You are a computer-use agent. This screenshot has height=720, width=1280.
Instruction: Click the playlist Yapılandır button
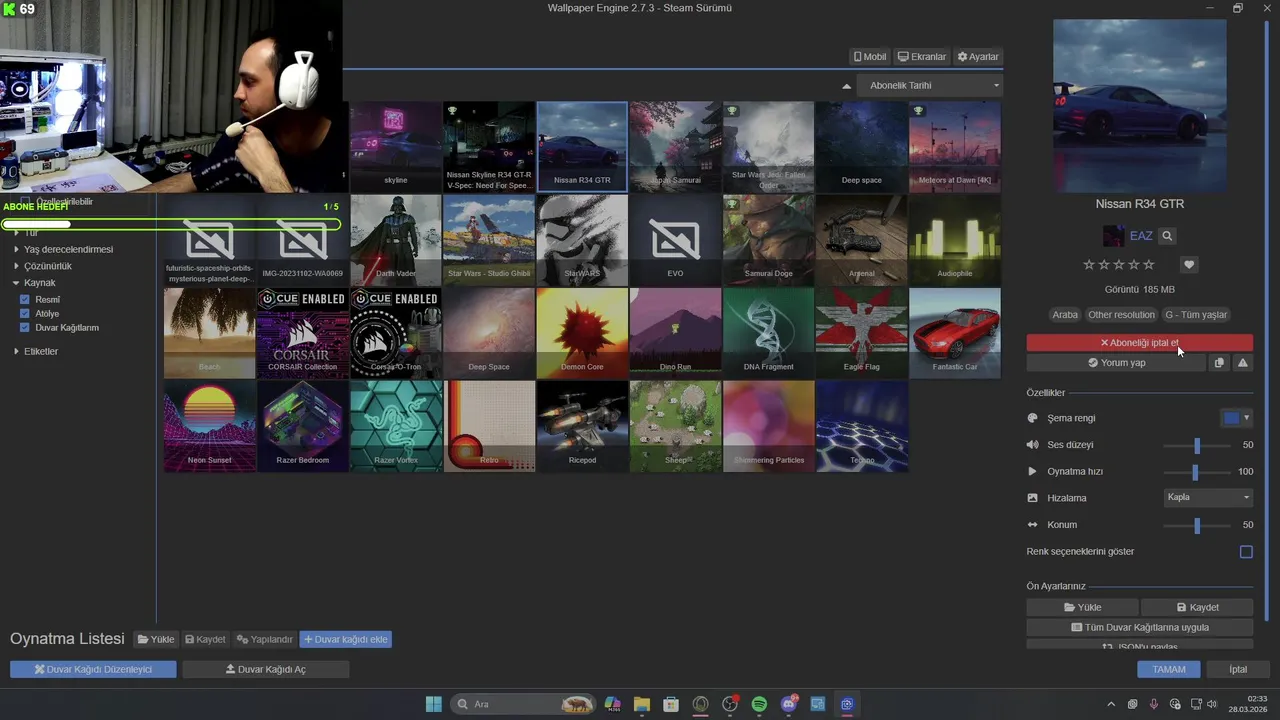point(265,639)
